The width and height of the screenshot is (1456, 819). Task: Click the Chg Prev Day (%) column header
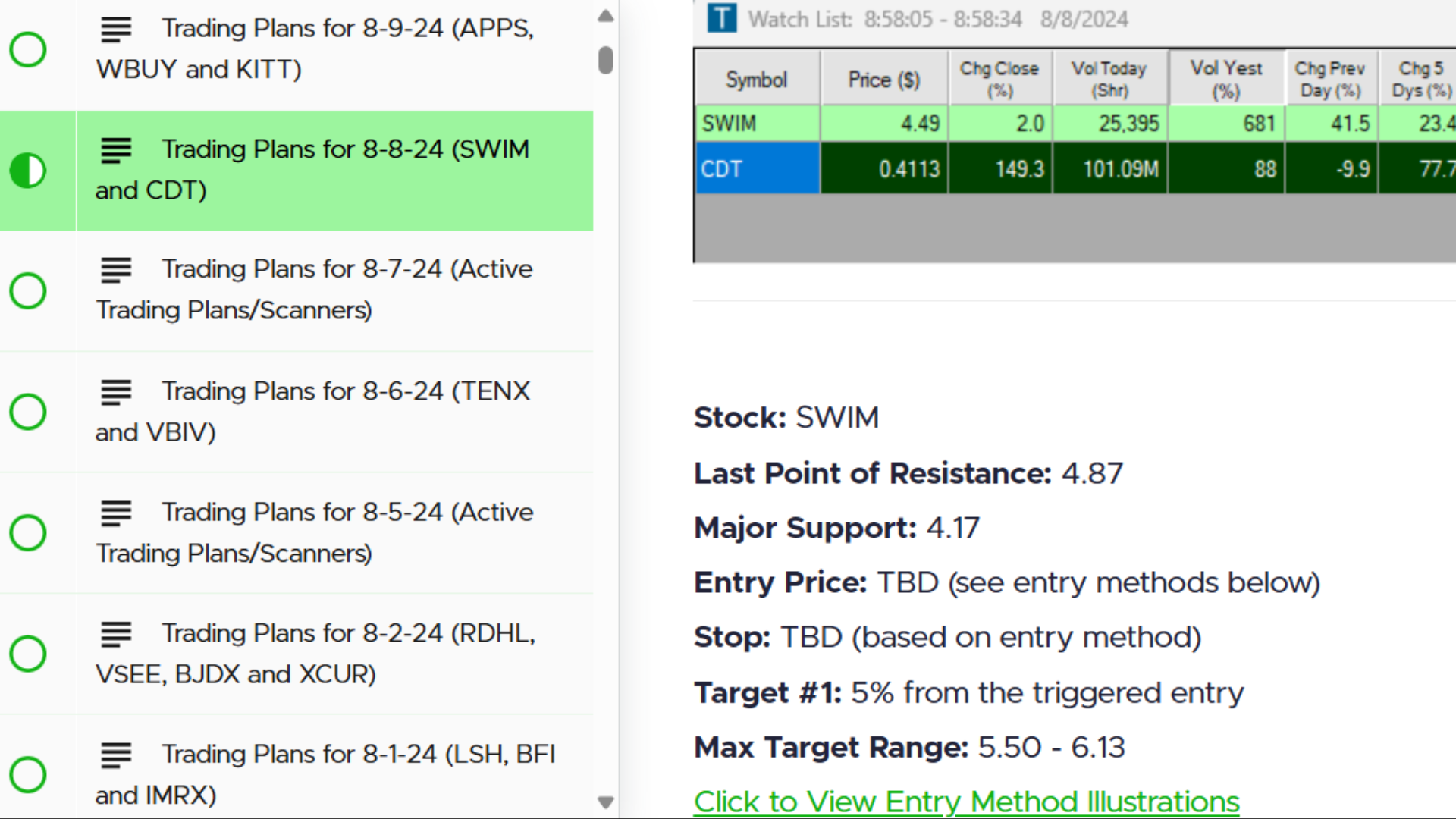[1331, 79]
